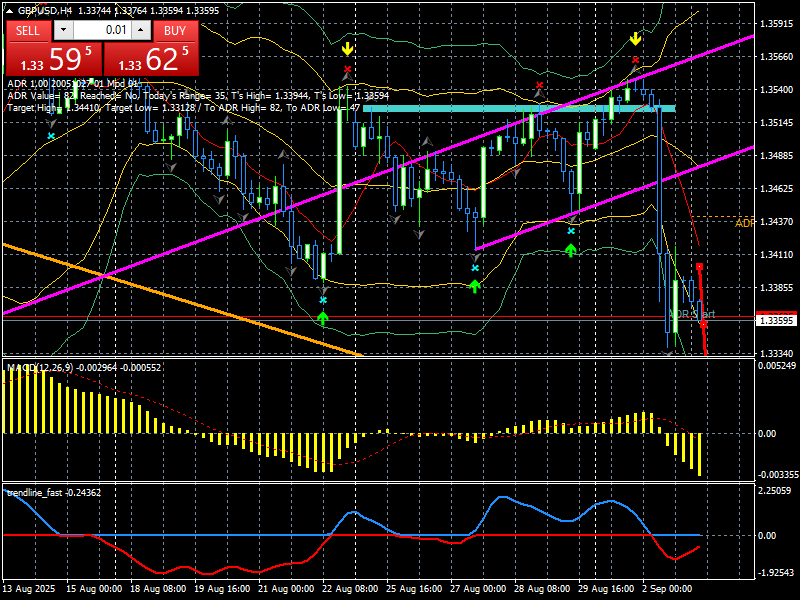
Task: Click the MACD scale value 0.005249
Action: 777,366
